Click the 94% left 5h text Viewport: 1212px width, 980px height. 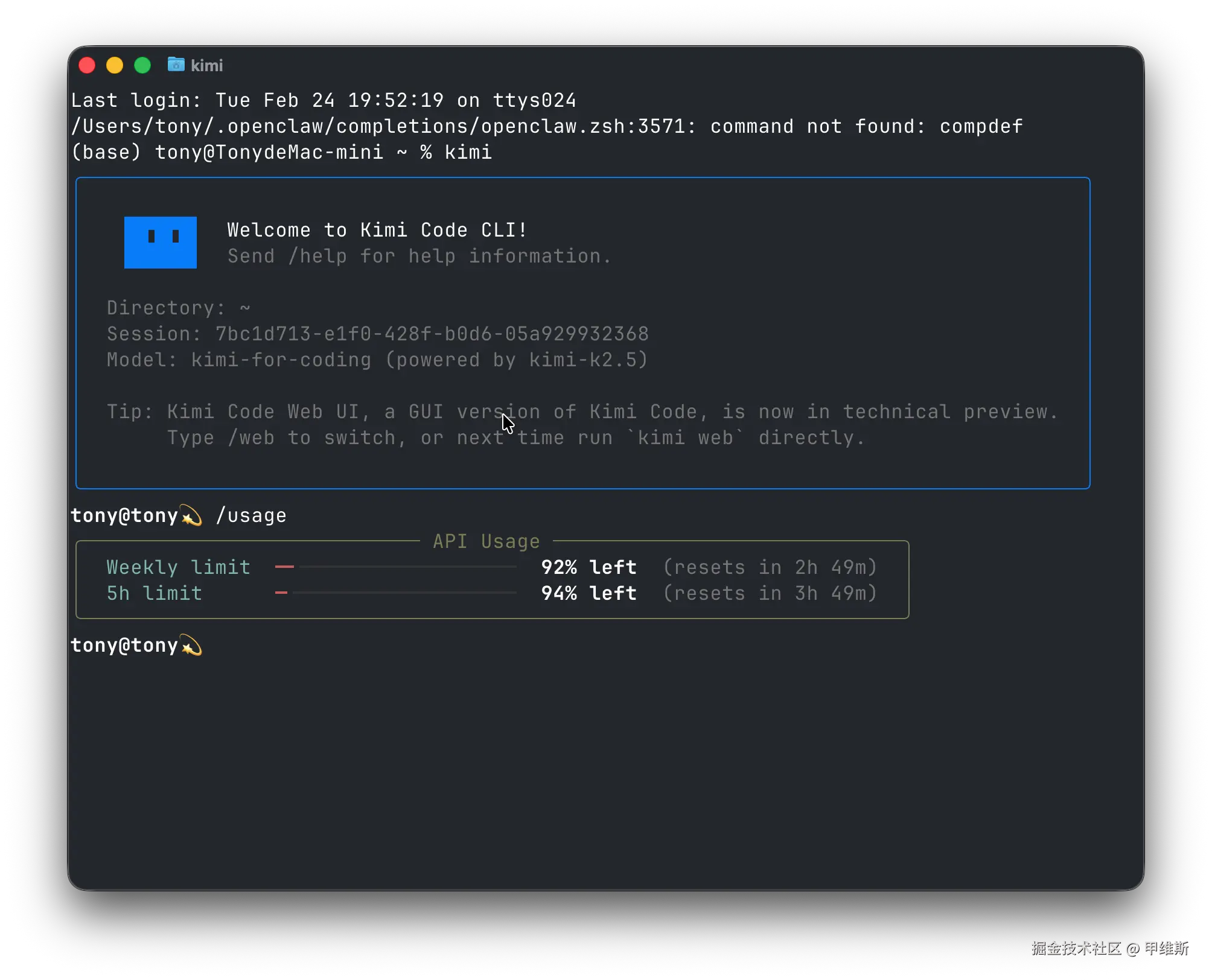point(588,593)
